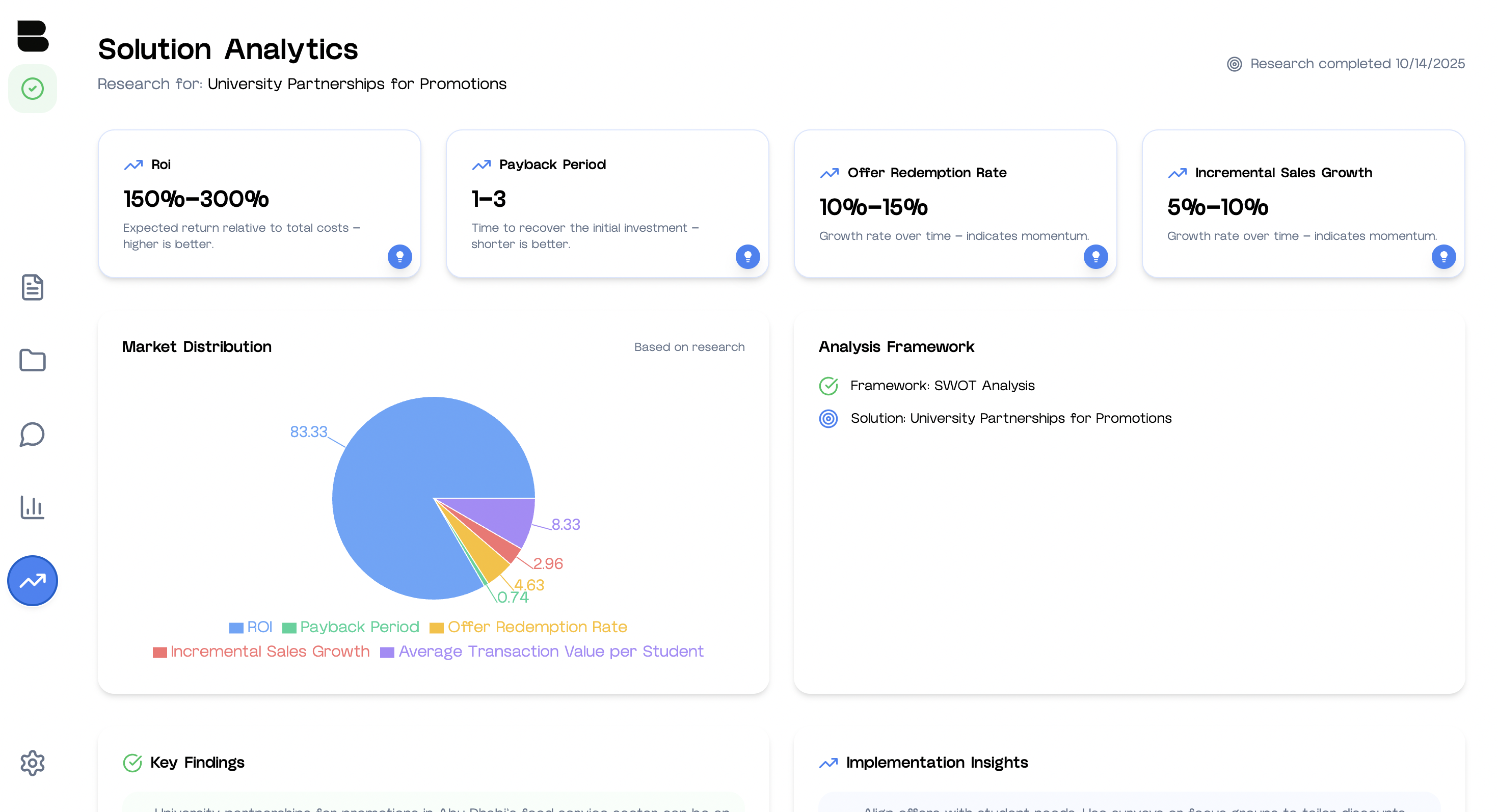
Task: Open the green checkmark sidebar item
Action: (33, 89)
